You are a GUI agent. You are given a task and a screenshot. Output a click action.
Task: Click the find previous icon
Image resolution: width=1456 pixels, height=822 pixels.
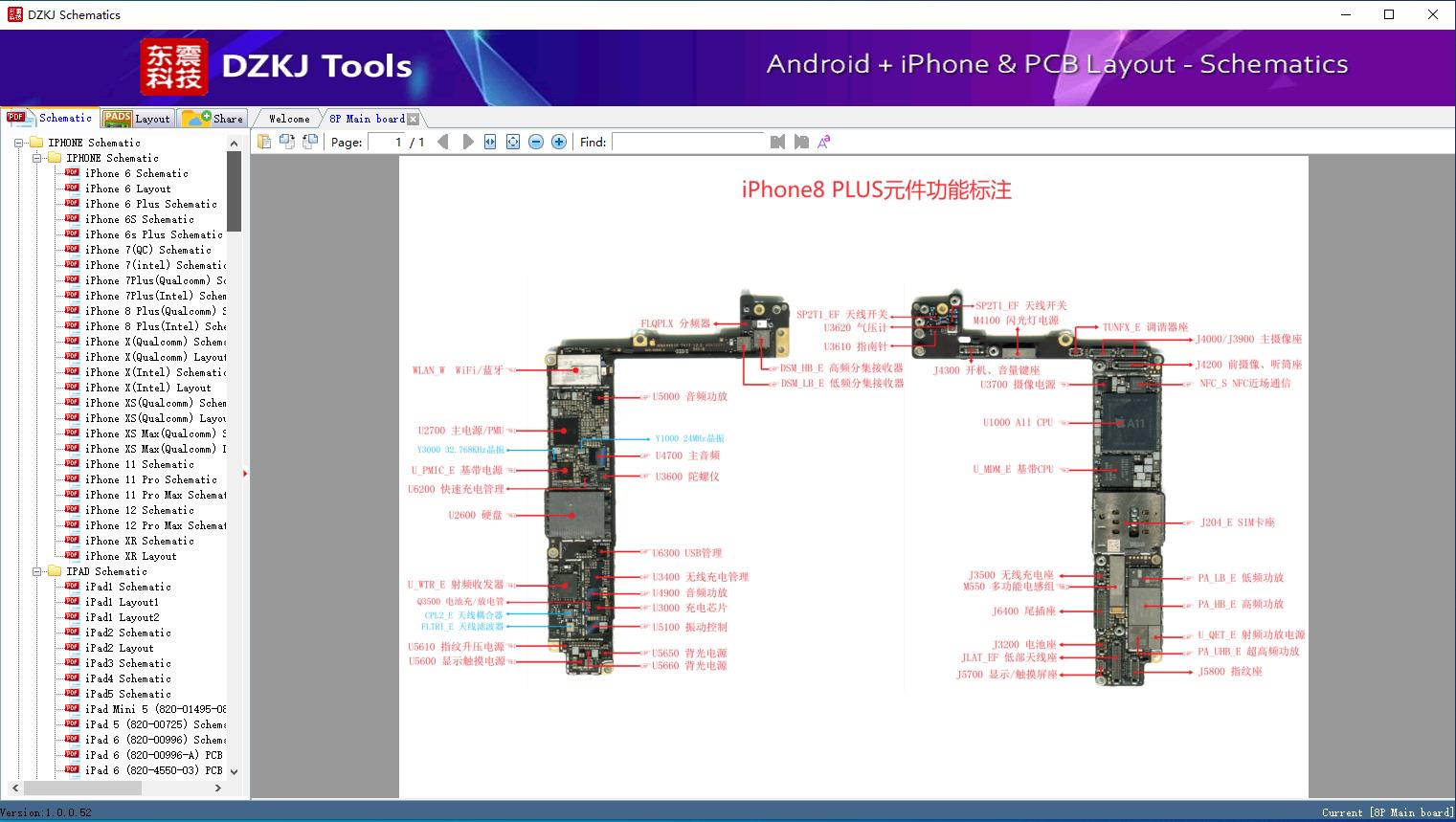point(777,142)
